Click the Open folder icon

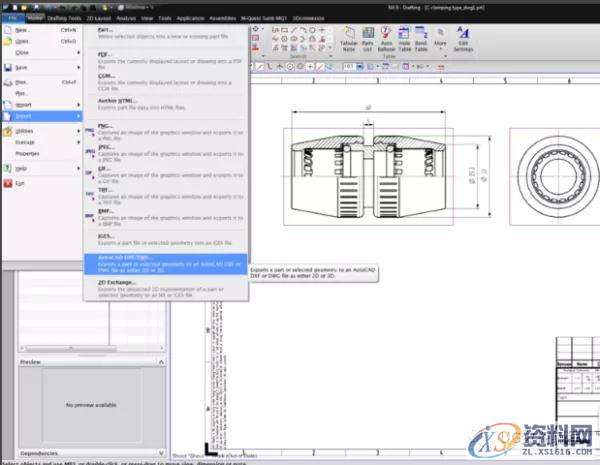(9, 41)
